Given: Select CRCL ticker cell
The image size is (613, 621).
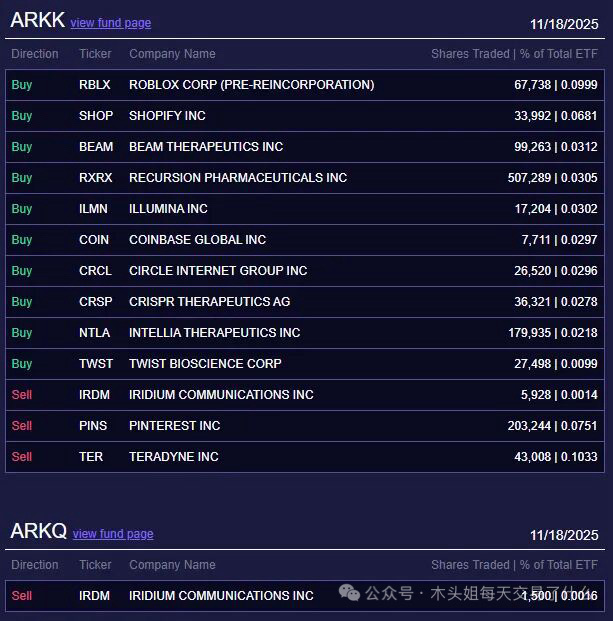Looking at the screenshot, I should 95,270.
